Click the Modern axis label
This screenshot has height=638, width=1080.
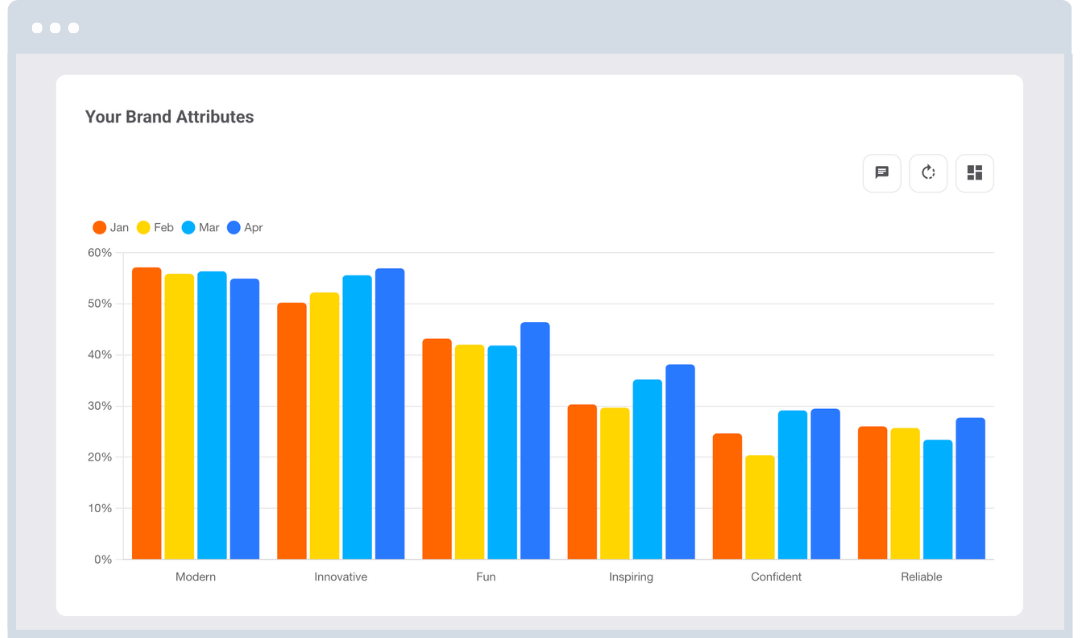point(195,577)
